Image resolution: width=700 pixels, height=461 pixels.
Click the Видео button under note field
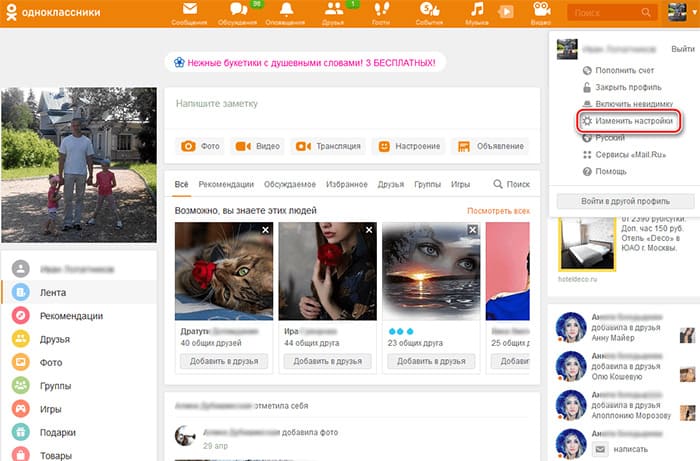(258, 146)
